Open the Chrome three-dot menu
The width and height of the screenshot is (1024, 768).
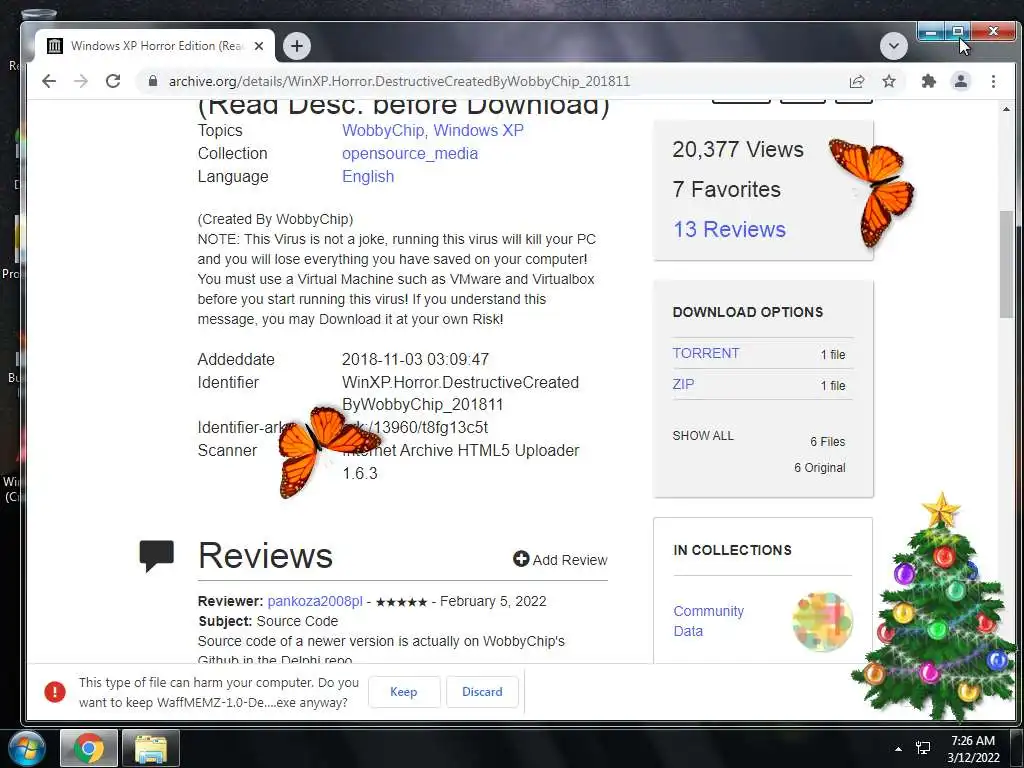993,81
